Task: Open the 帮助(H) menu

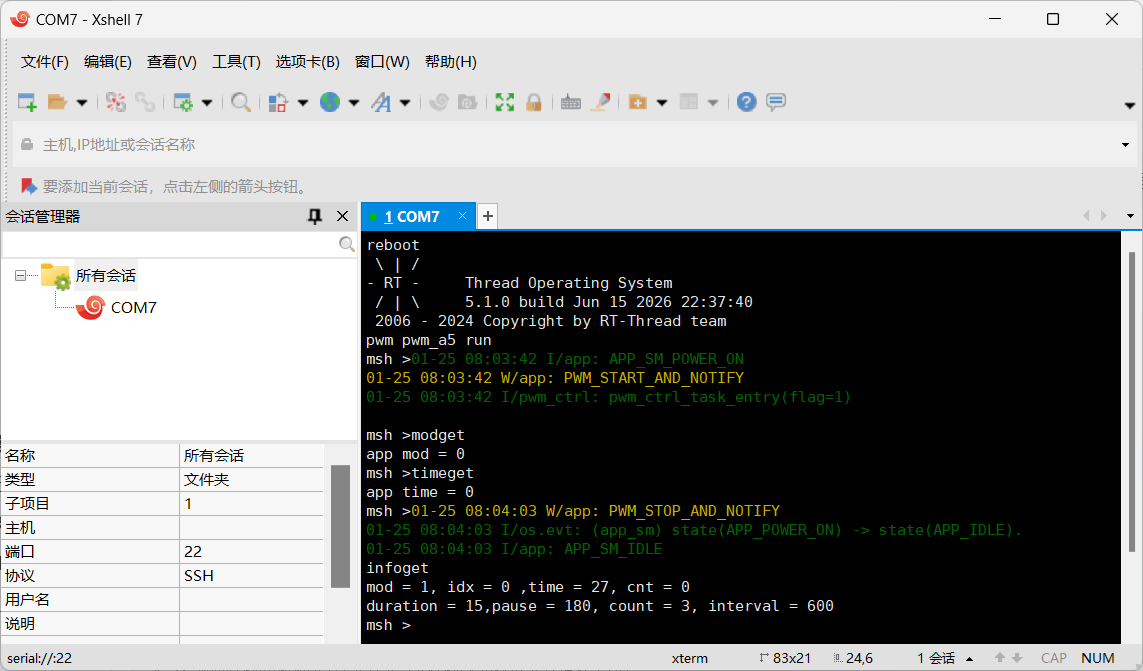Action: coord(450,62)
